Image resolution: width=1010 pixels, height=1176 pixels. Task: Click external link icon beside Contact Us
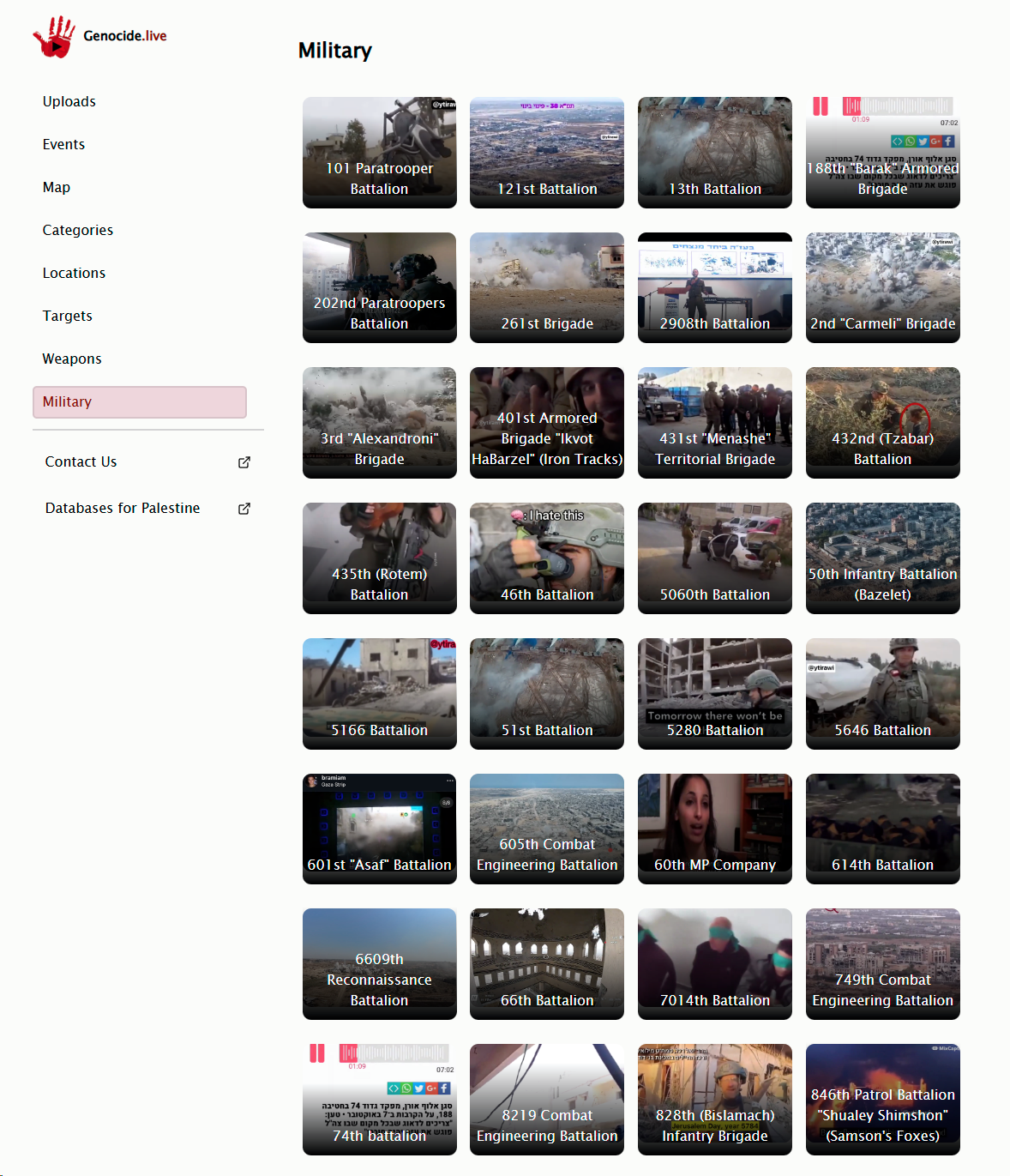[244, 462]
